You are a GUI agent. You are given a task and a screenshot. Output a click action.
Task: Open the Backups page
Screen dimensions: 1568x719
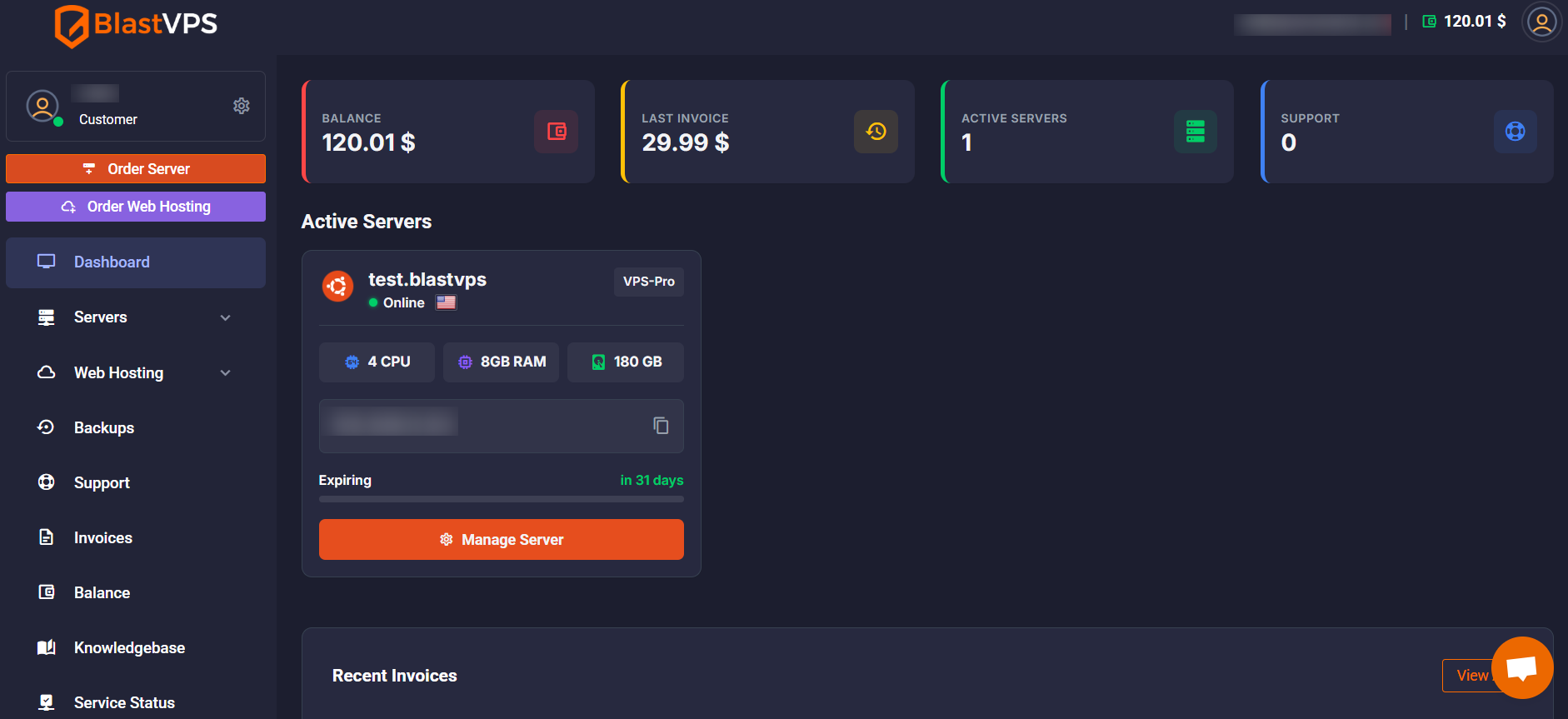point(136,427)
